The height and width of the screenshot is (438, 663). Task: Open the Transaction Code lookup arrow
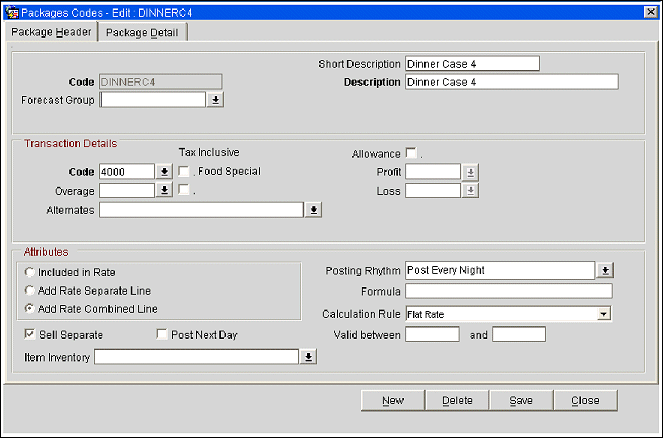pyautogui.click(x=165, y=172)
